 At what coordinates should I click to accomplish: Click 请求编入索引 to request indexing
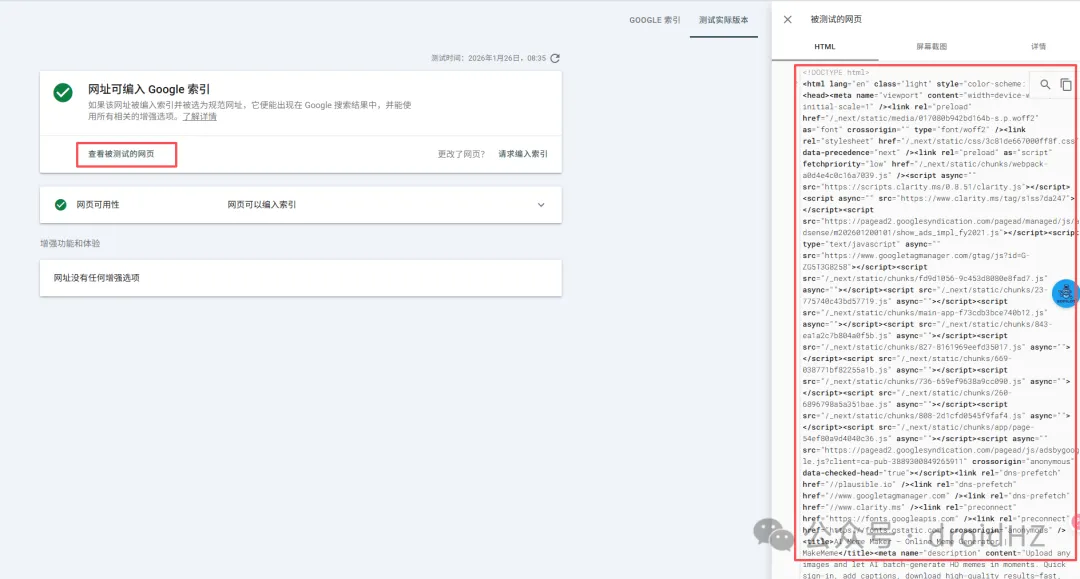pos(523,154)
